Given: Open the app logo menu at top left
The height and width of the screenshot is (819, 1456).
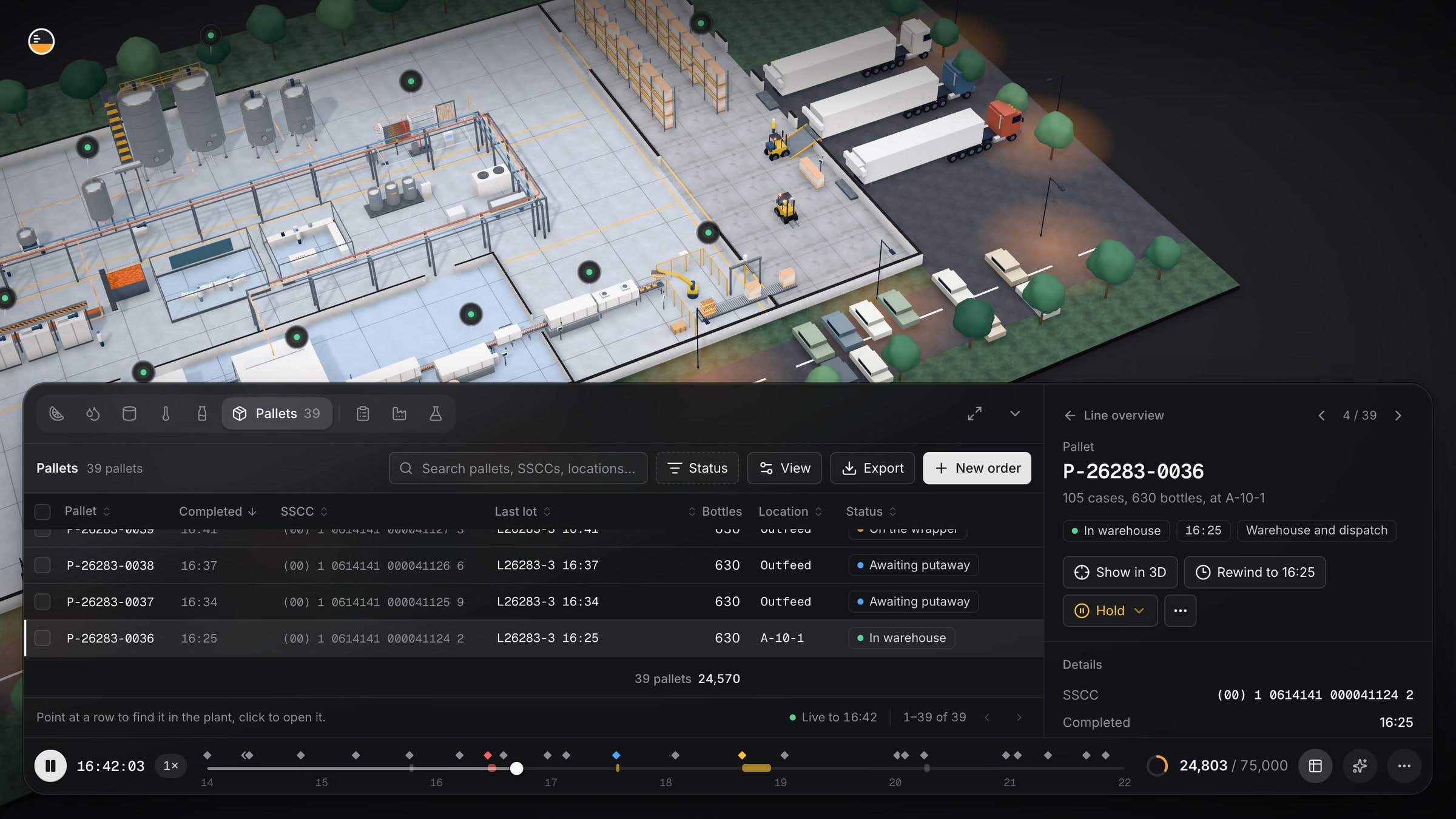Looking at the screenshot, I should click(x=41, y=41).
